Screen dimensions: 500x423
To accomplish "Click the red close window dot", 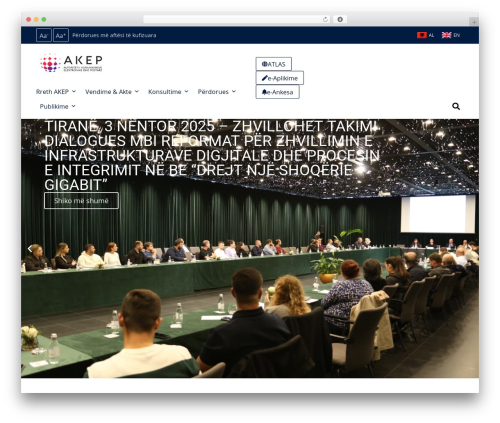I will pos(29,19).
